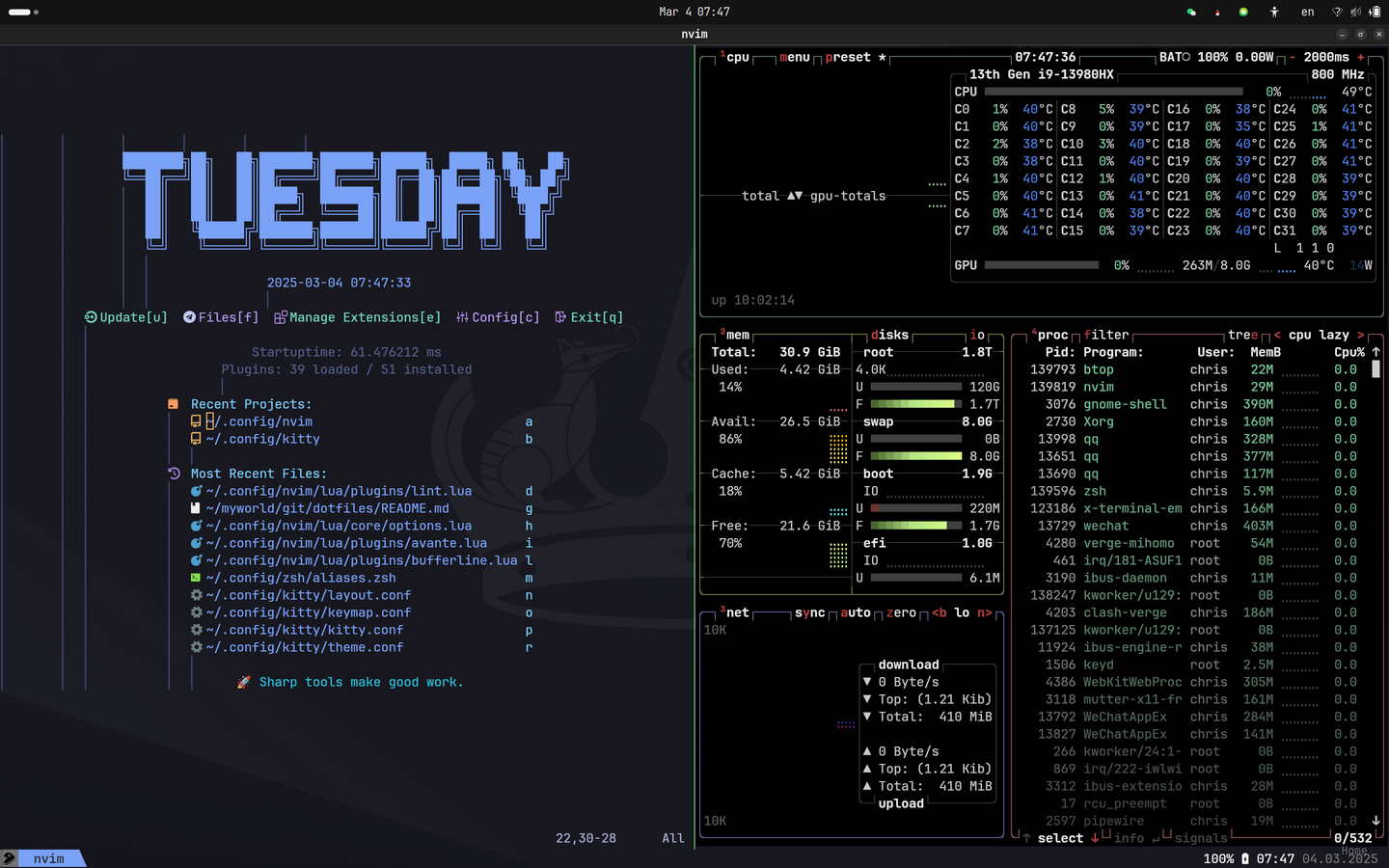This screenshot has height=868, width=1389.
Task: Click the markdown icon beside README.md
Action: [x=196, y=508]
